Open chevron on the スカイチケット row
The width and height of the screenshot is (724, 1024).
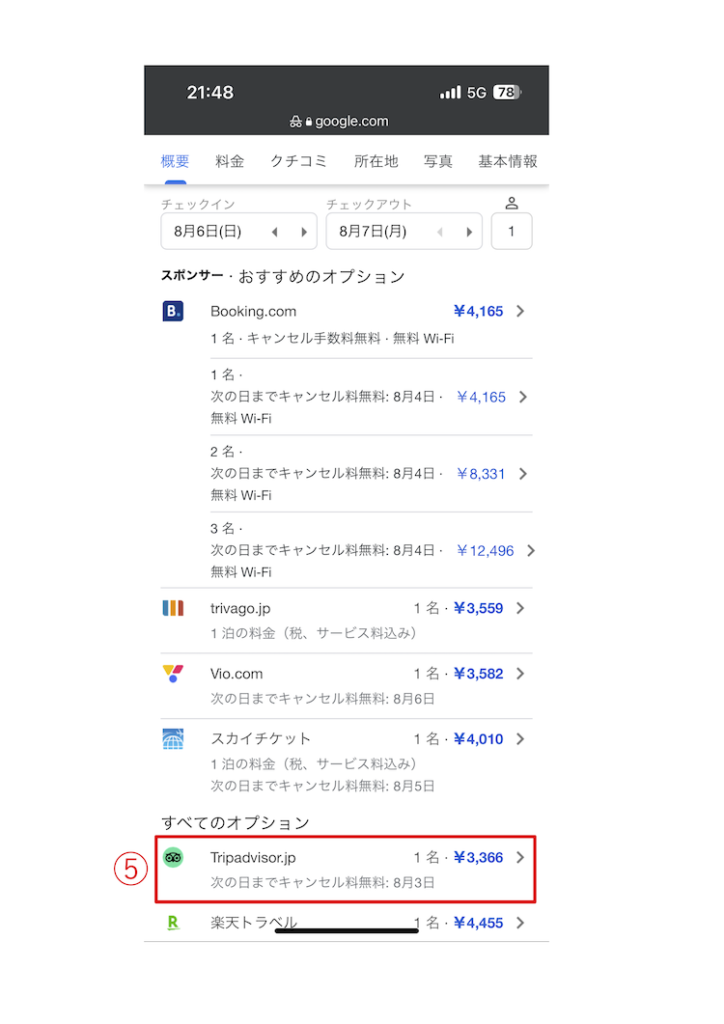coord(520,739)
